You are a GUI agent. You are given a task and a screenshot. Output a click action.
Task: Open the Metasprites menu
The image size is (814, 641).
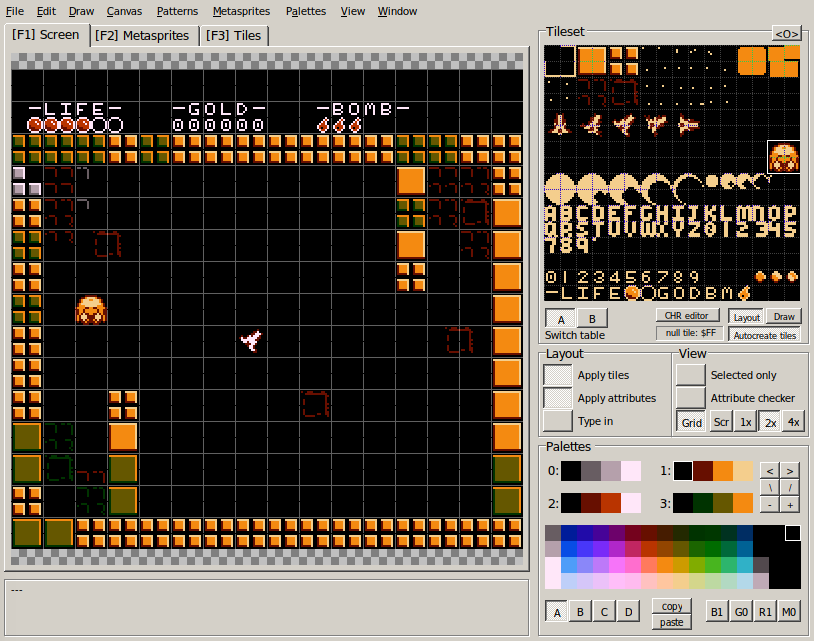(241, 11)
